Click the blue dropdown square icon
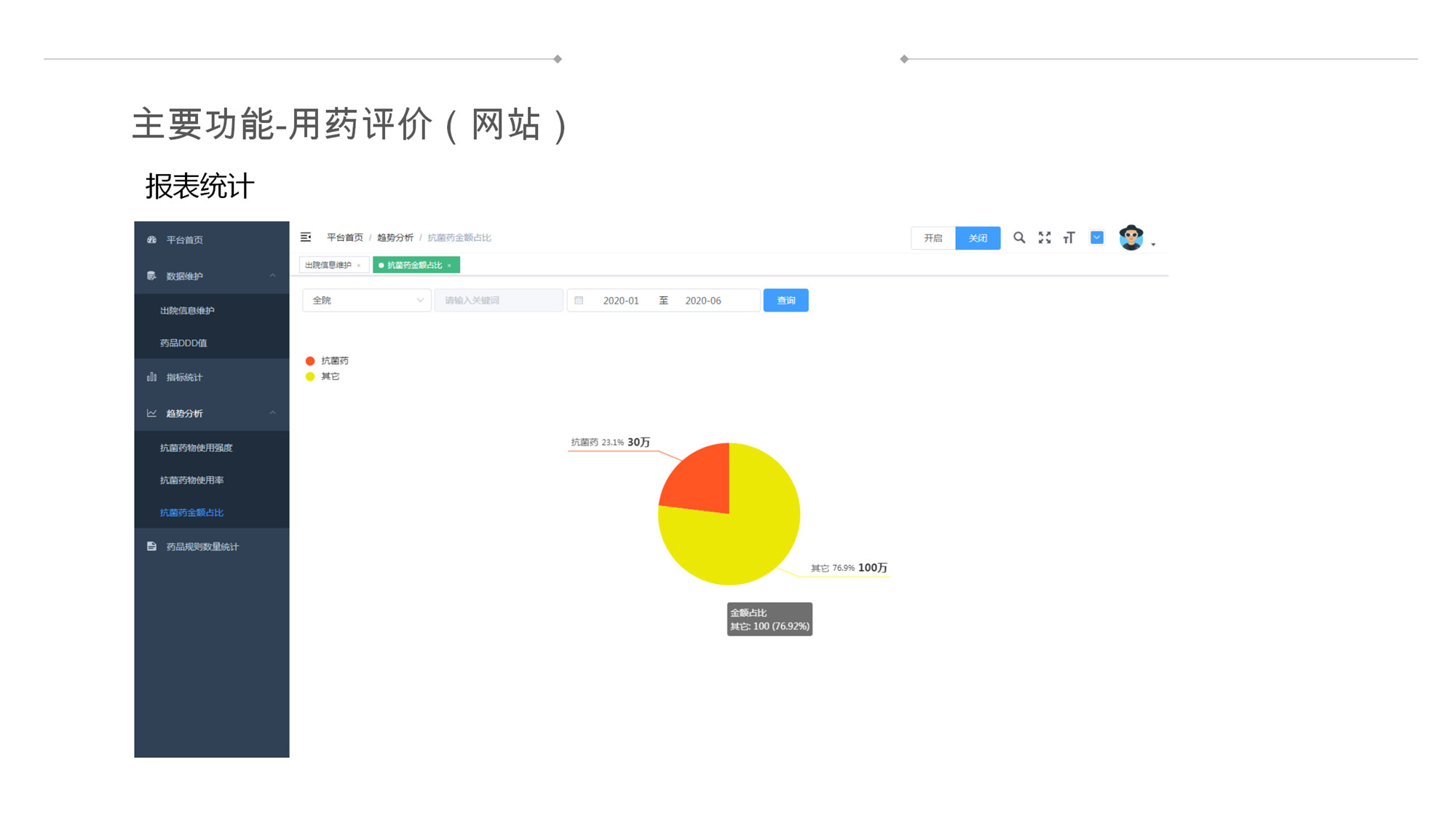The image size is (1456, 819). point(1097,237)
